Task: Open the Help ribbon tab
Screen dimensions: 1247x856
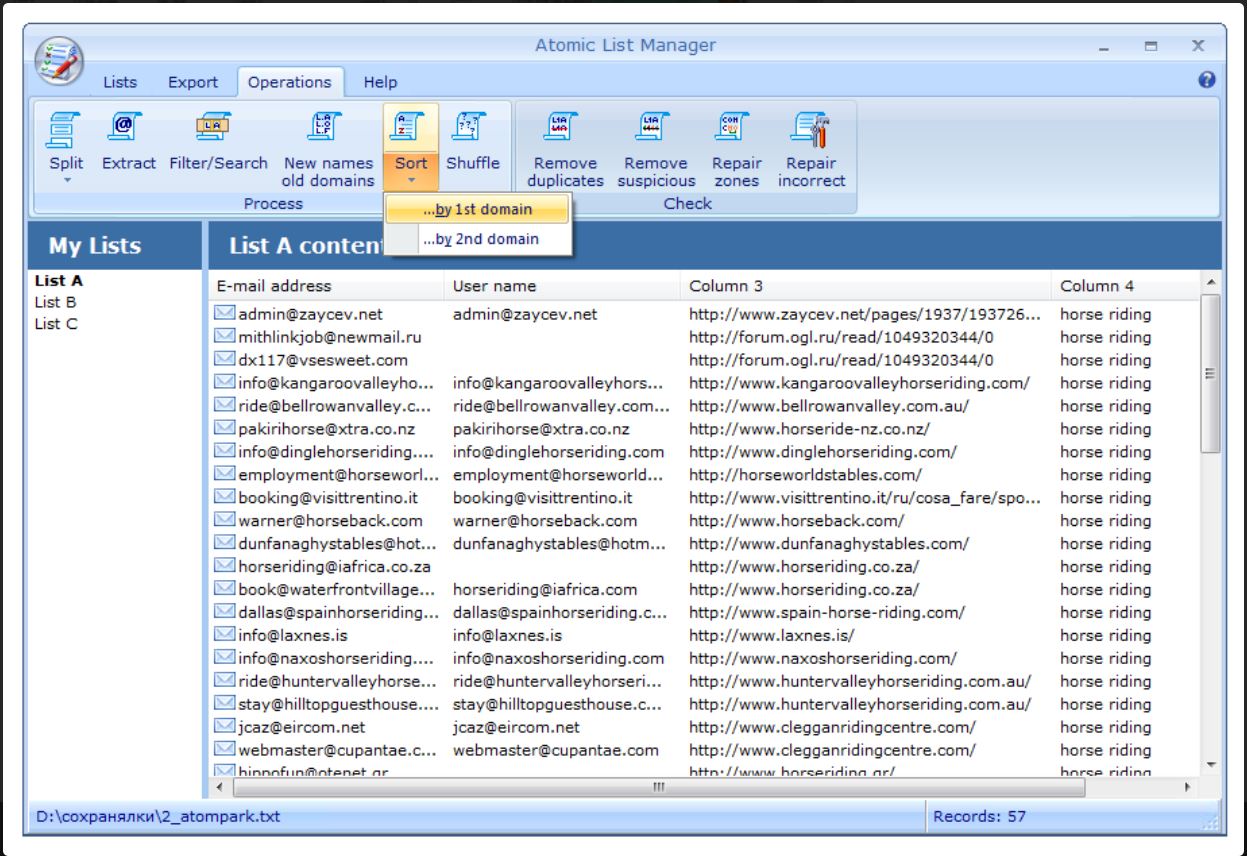Action: pos(380,83)
